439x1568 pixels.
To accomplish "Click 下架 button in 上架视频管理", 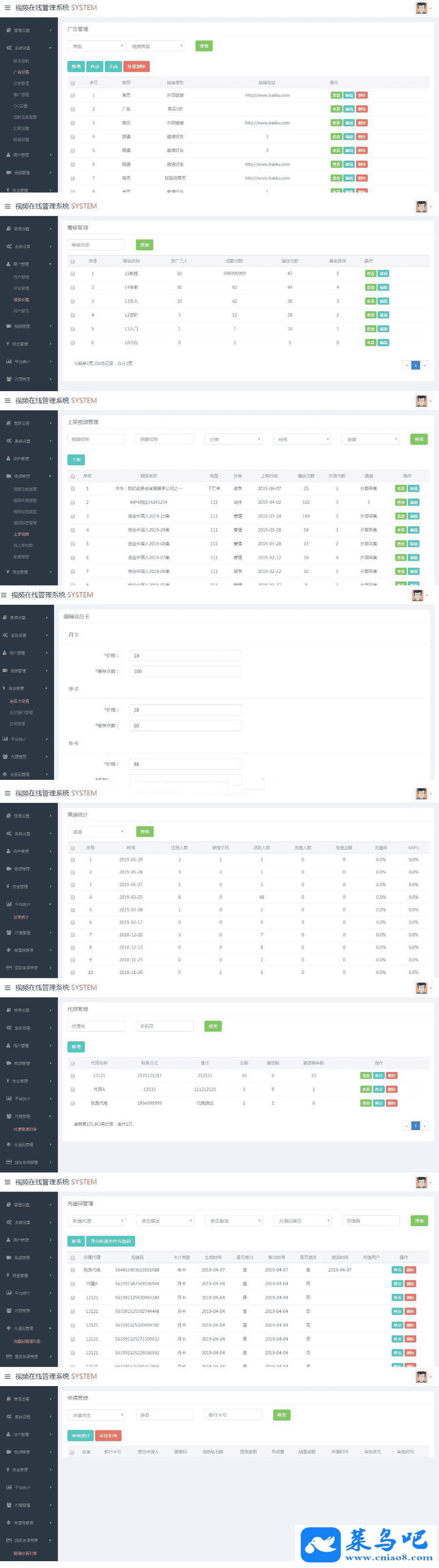I will [76, 459].
